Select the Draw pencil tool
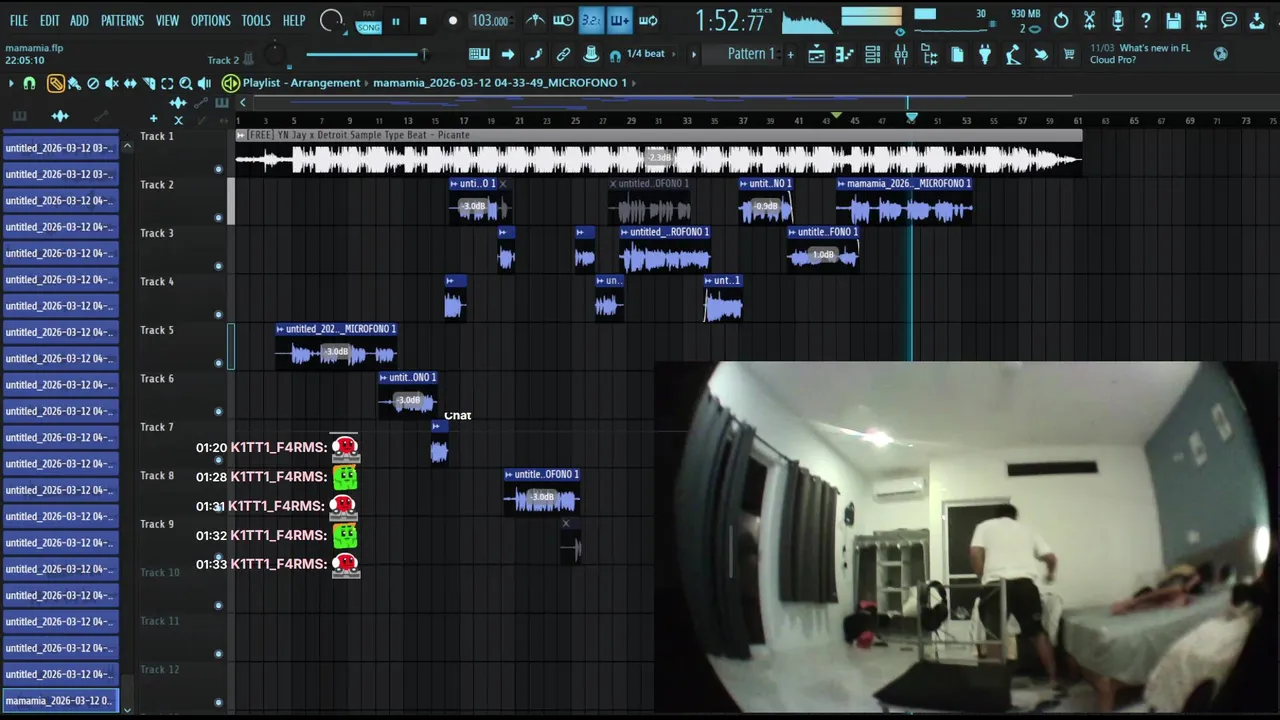1280x720 pixels. tap(55, 84)
